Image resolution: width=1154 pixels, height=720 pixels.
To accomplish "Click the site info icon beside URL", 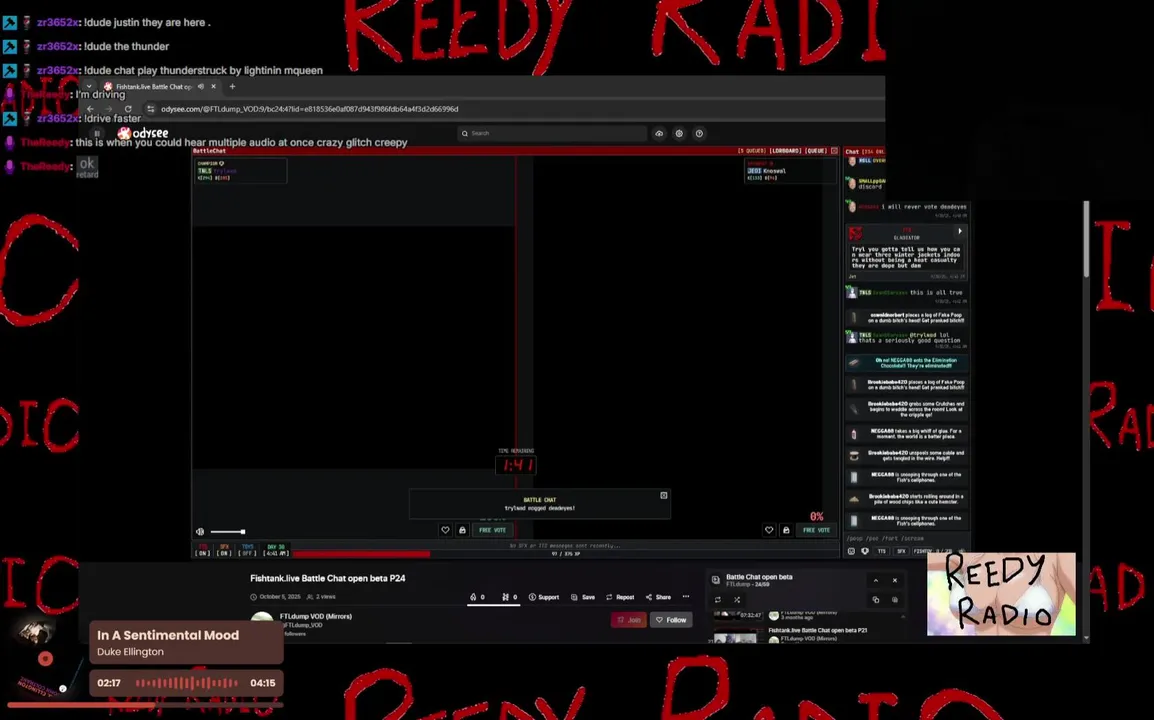I will [x=150, y=109].
